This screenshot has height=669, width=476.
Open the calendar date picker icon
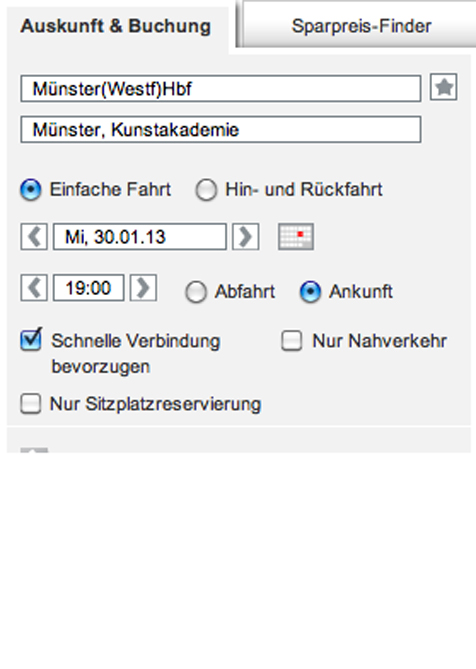[x=296, y=236]
